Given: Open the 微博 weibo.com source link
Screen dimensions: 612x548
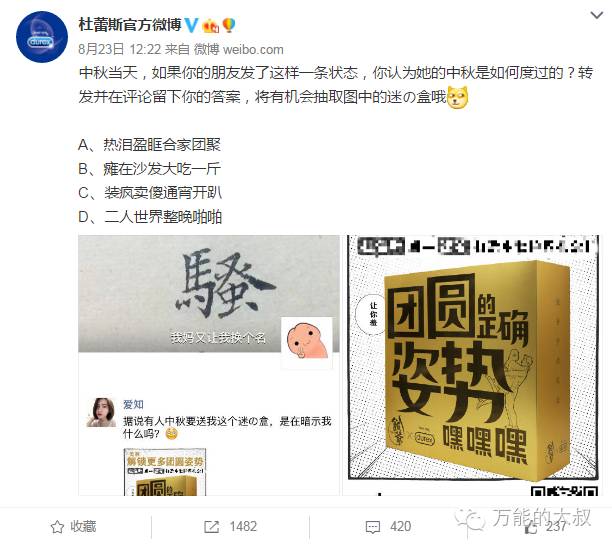Looking at the screenshot, I should click(x=239, y=49).
